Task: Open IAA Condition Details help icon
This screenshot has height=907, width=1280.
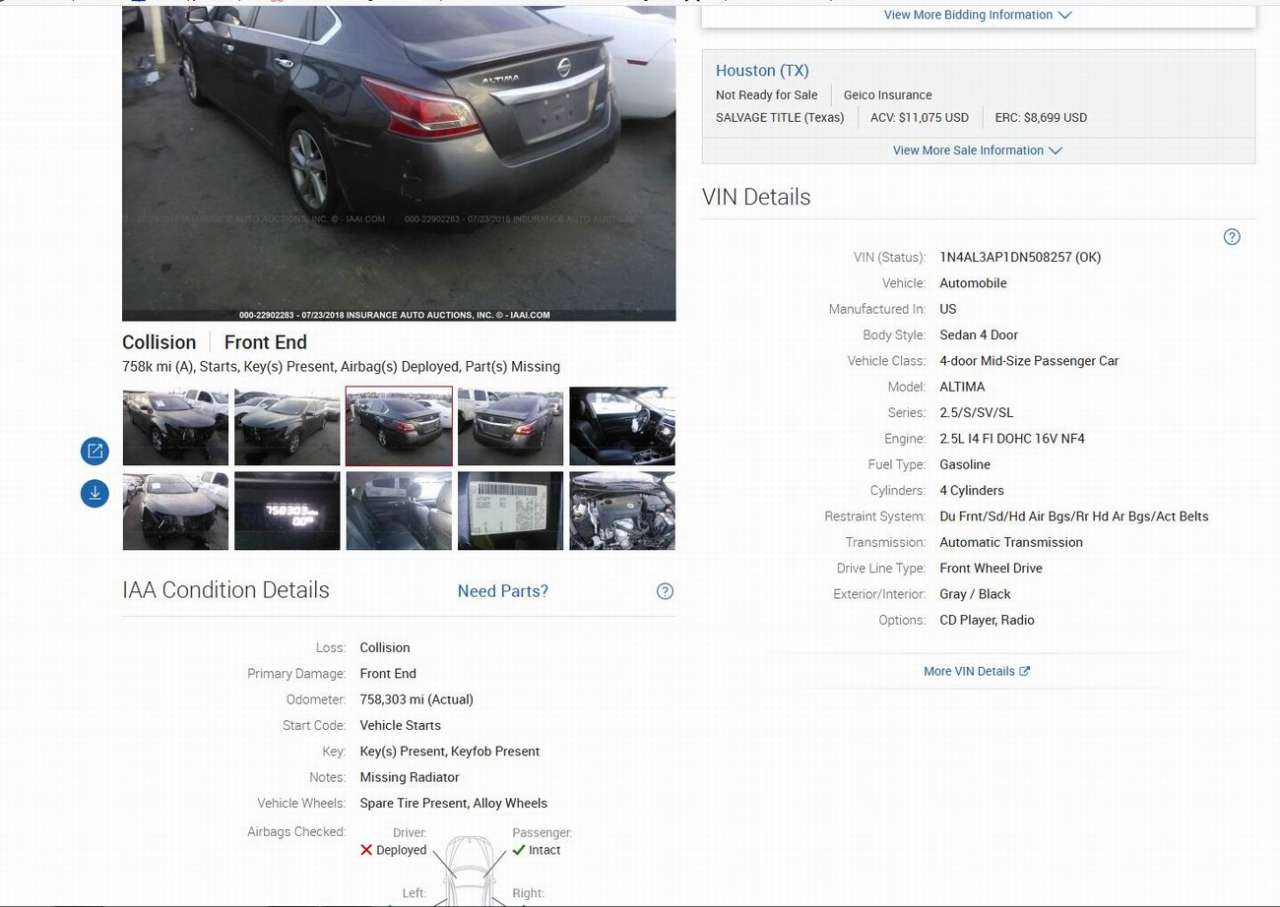Action: 665,591
